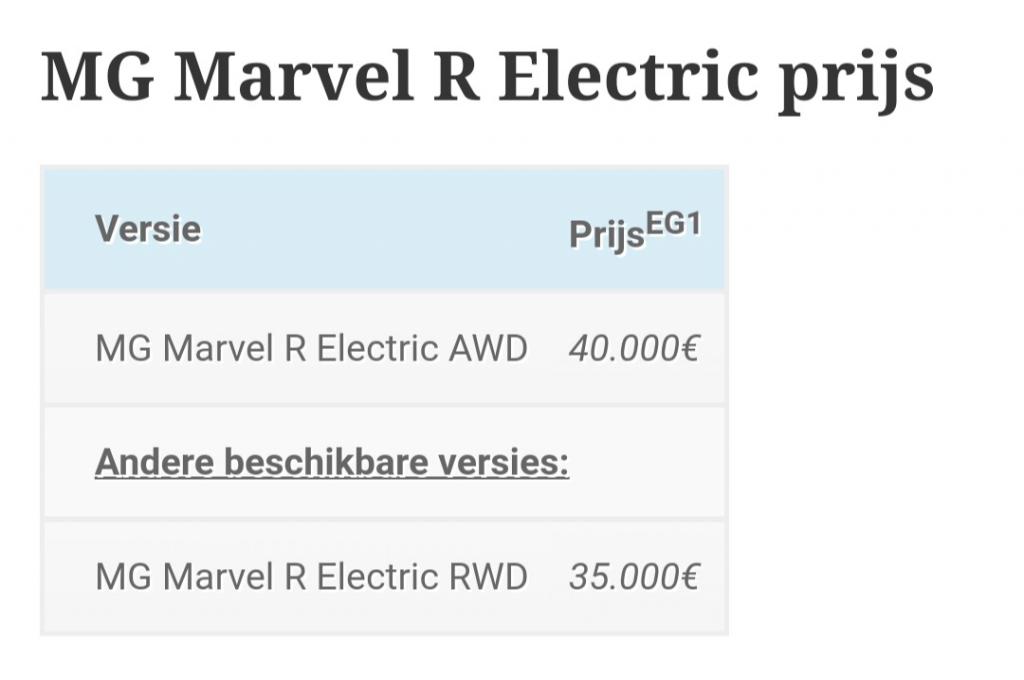The width and height of the screenshot is (1024, 680).
Task: Click MG at start of page title
Action: tap(97, 77)
